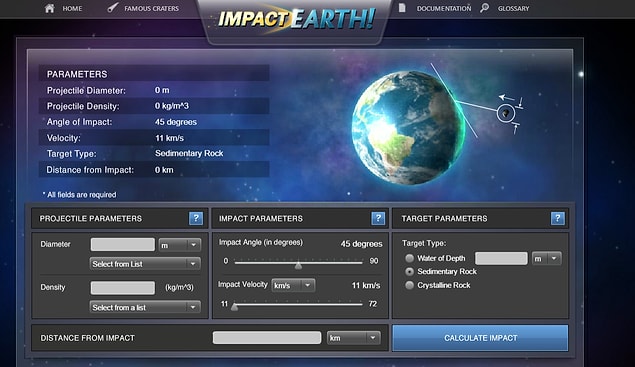Image resolution: width=635 pixels, height=367 pixels.
Task: Click the '11 km/s' impact velocity readout
Action: (366, 286)
